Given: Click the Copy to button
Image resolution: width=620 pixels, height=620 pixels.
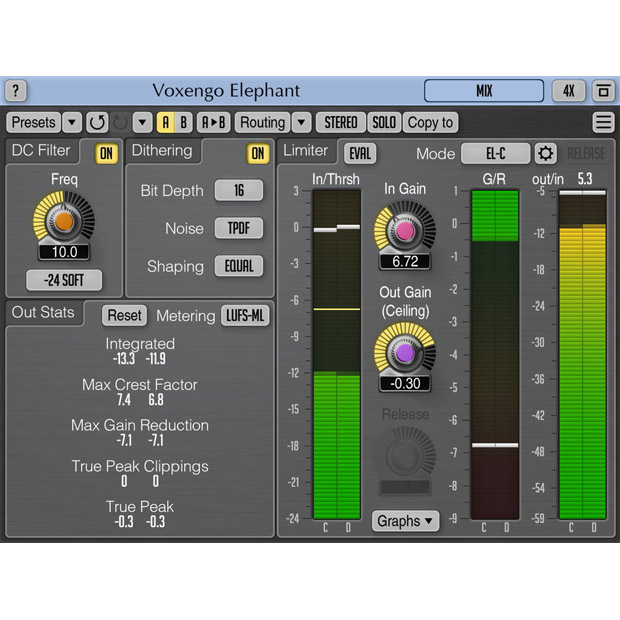Looking at the screenshot, I should (x=431, y=122).
